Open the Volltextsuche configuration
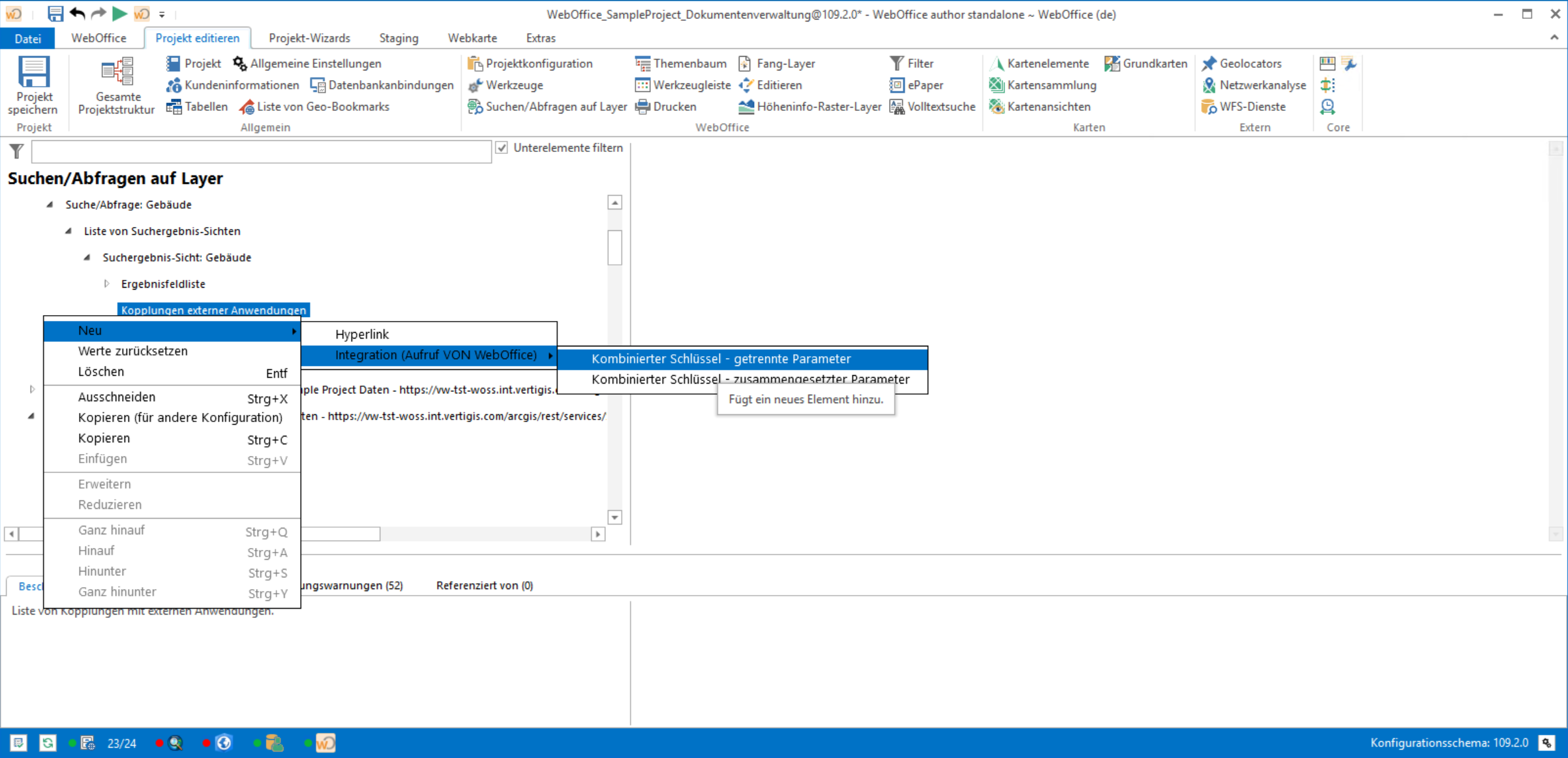This screenshot has height=758, width=1568. pos(932,106)
